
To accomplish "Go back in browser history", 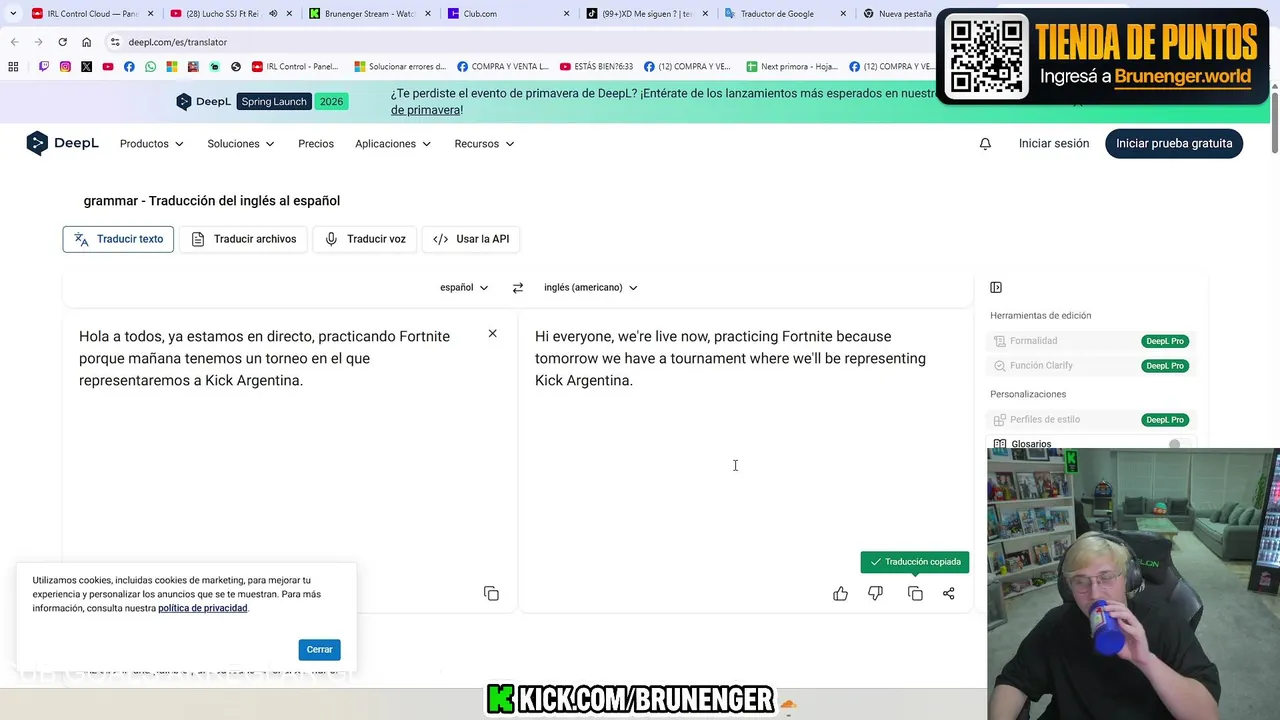I will [14, 42].
